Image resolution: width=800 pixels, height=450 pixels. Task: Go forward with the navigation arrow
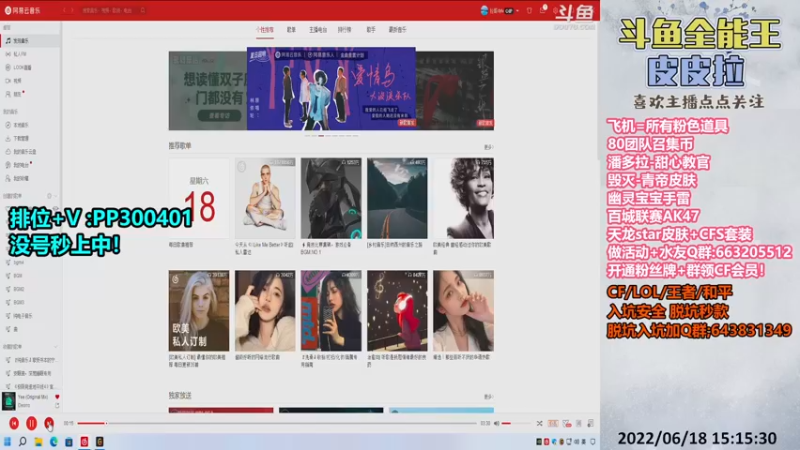coord(72,10)
